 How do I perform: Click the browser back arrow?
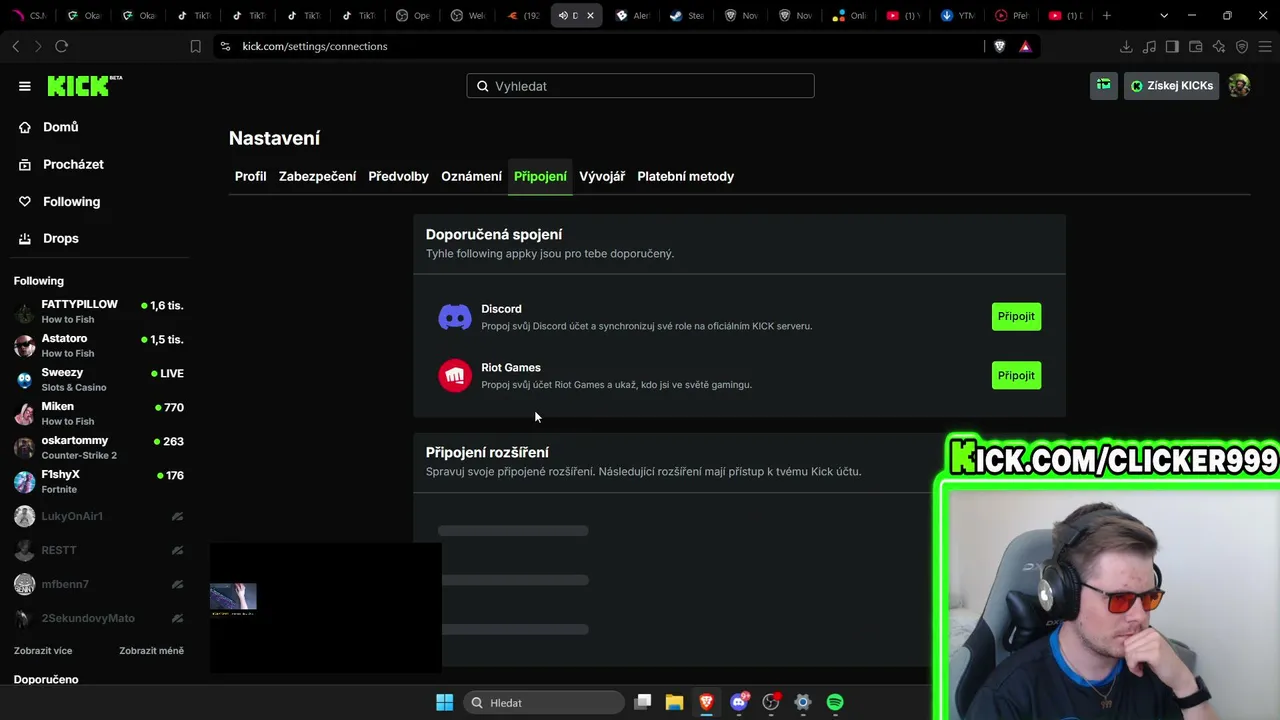pos(16,46)
